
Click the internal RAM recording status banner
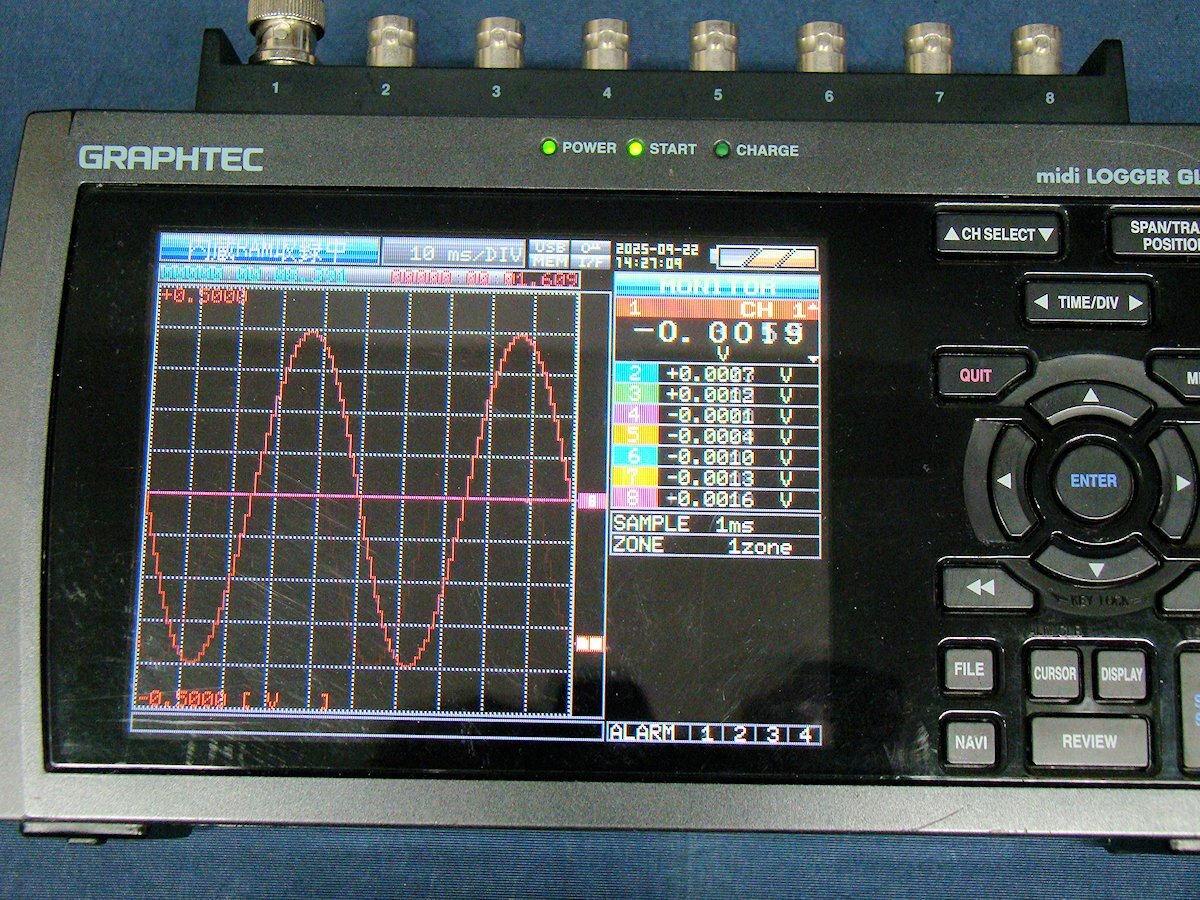[269, 252]
